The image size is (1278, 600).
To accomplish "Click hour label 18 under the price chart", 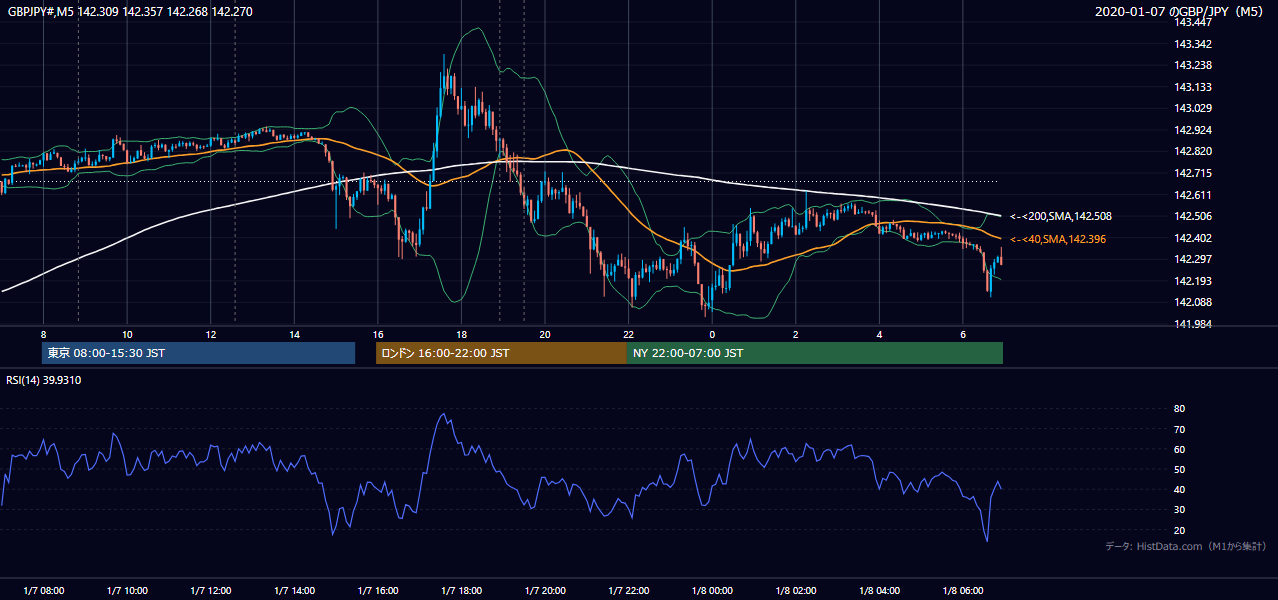I will click(x=461, y=334).
